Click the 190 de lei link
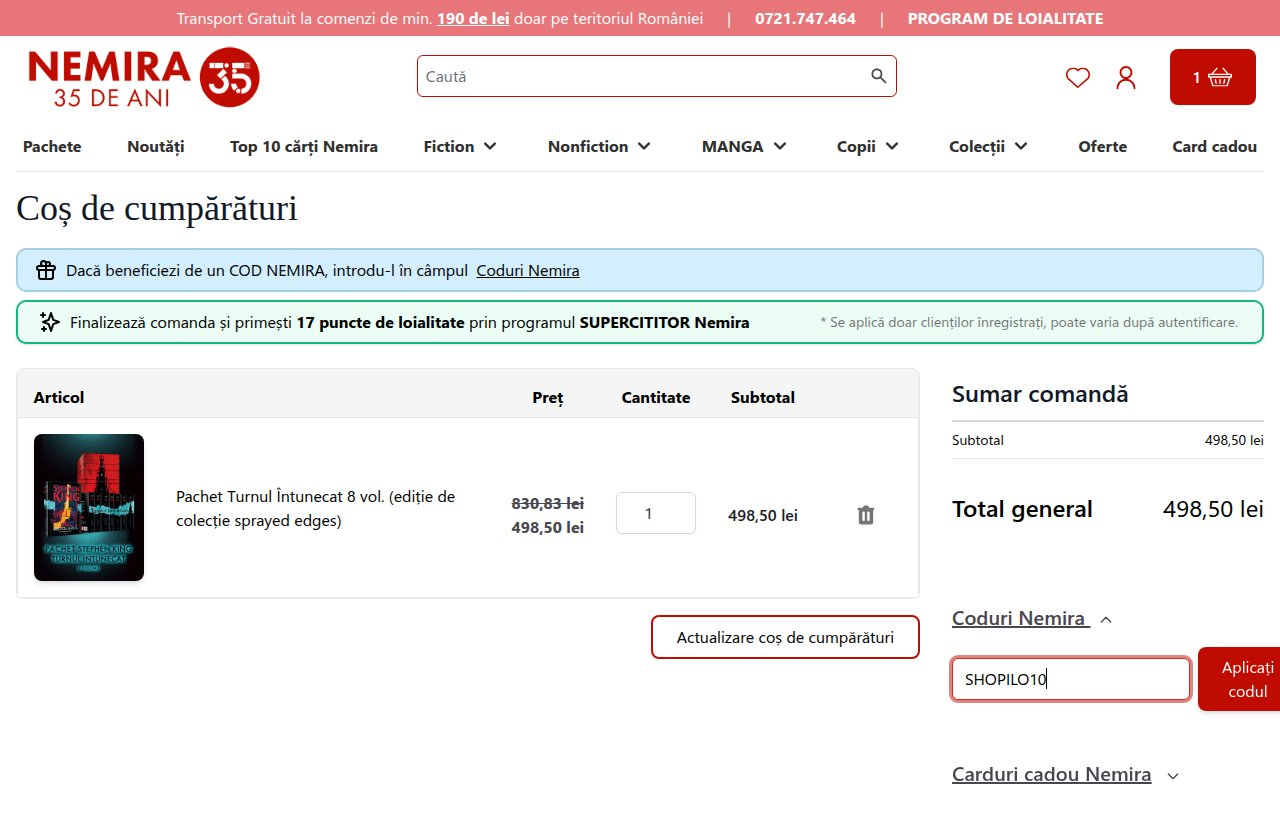This screenshot has height=832, width=1280. pyautogui.click(x=473, y=18)
